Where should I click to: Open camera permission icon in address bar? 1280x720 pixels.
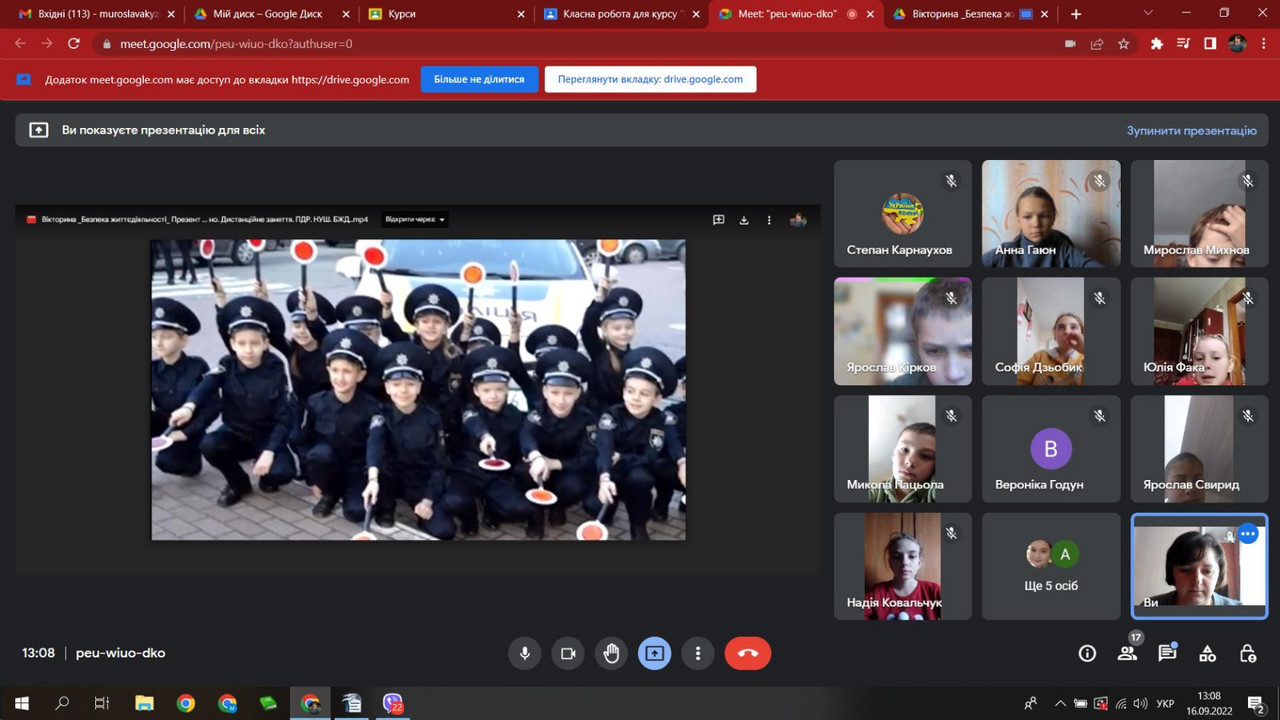pos(1070,44)
